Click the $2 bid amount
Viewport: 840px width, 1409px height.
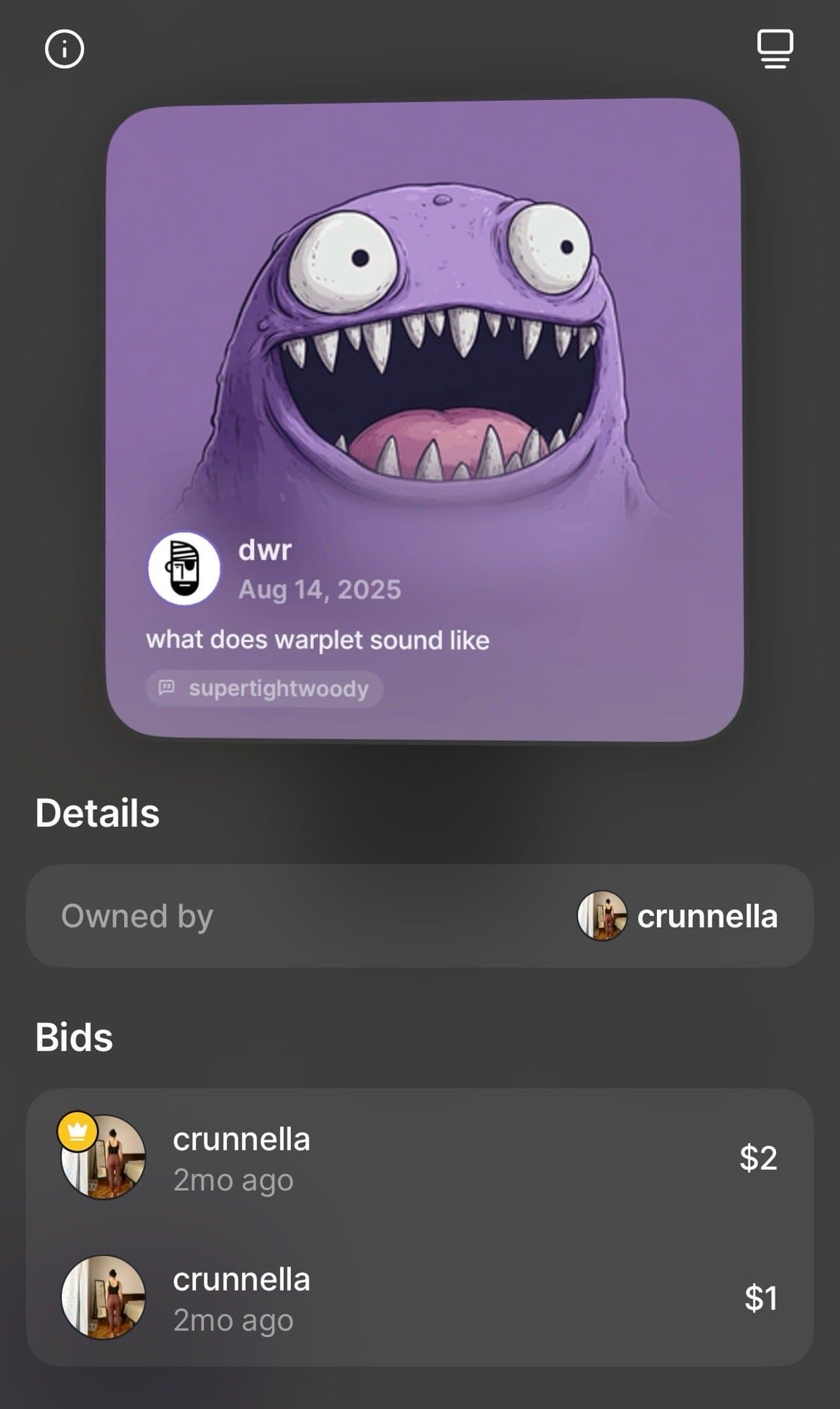758,1157
